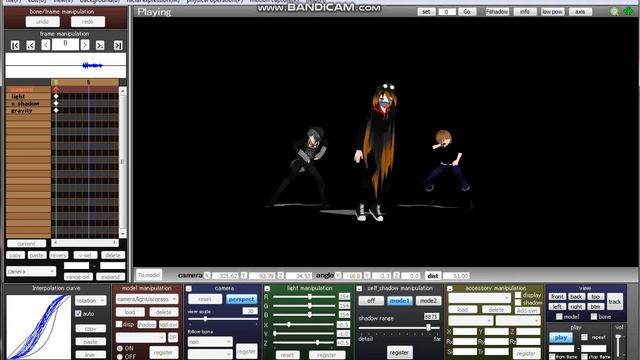The width and height of the screenshot is (640, 360).
Task: Click the redo button
Action: point(88,22)
